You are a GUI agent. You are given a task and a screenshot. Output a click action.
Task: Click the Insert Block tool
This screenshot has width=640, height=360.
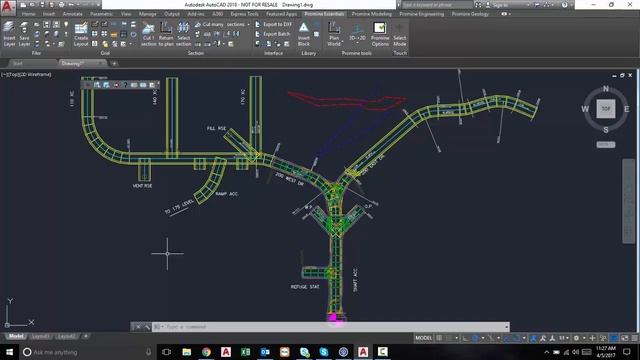[x=304, y=34]
